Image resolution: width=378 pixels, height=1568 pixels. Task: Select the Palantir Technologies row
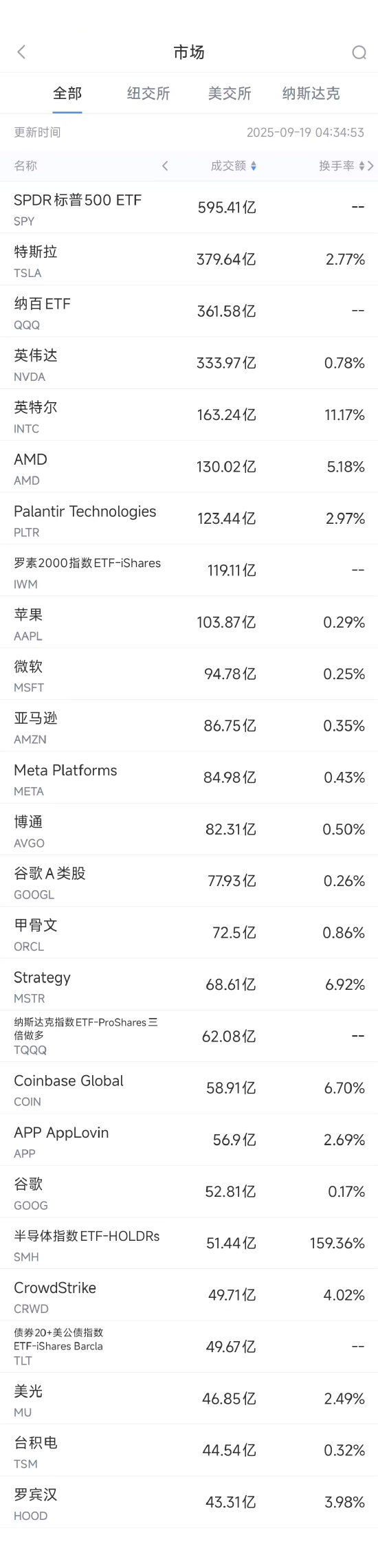[189, 518]
